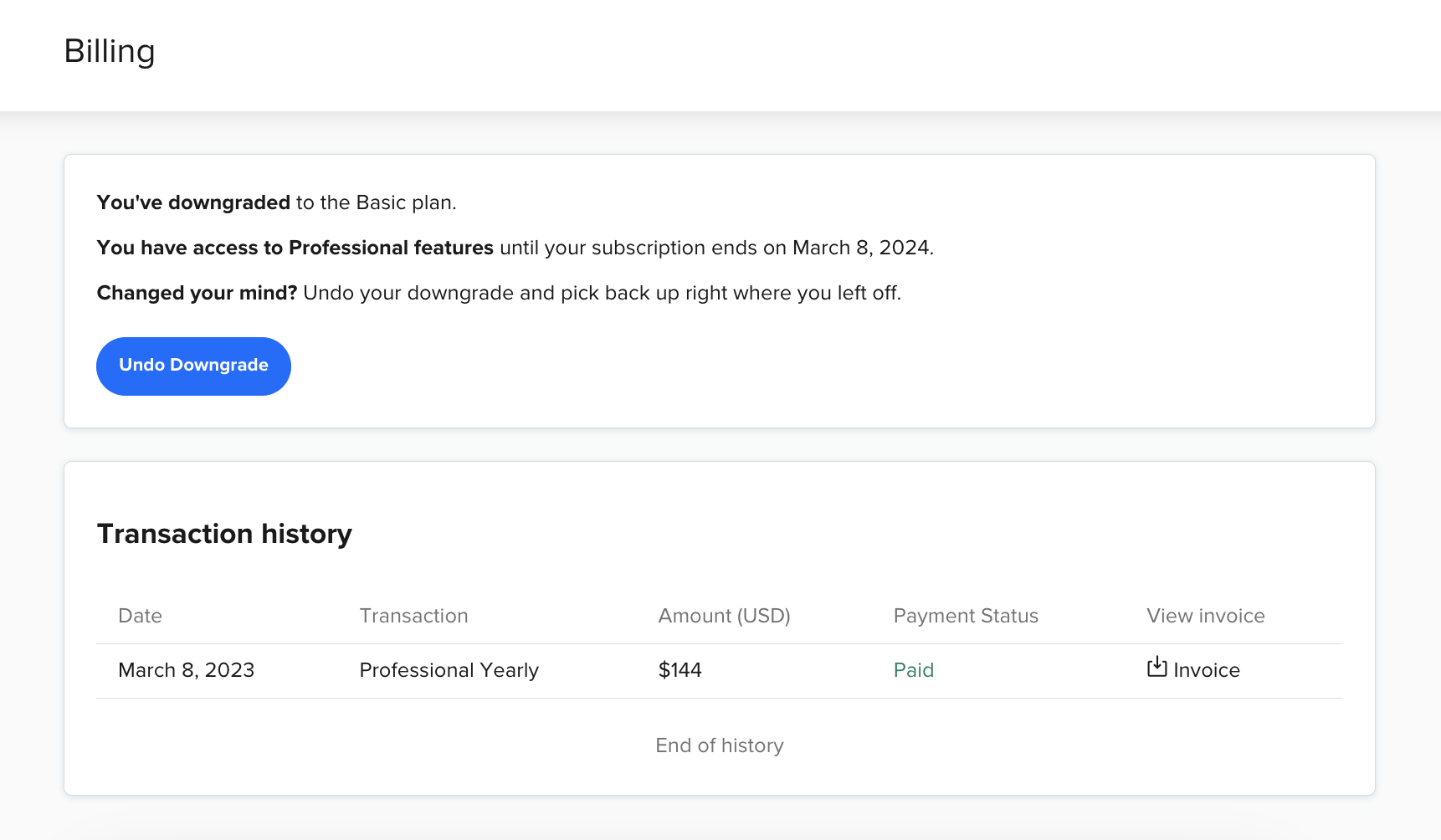1441x840 pixels.
Task: Click the bold "Professional features" access text
Action: point(390,248)
